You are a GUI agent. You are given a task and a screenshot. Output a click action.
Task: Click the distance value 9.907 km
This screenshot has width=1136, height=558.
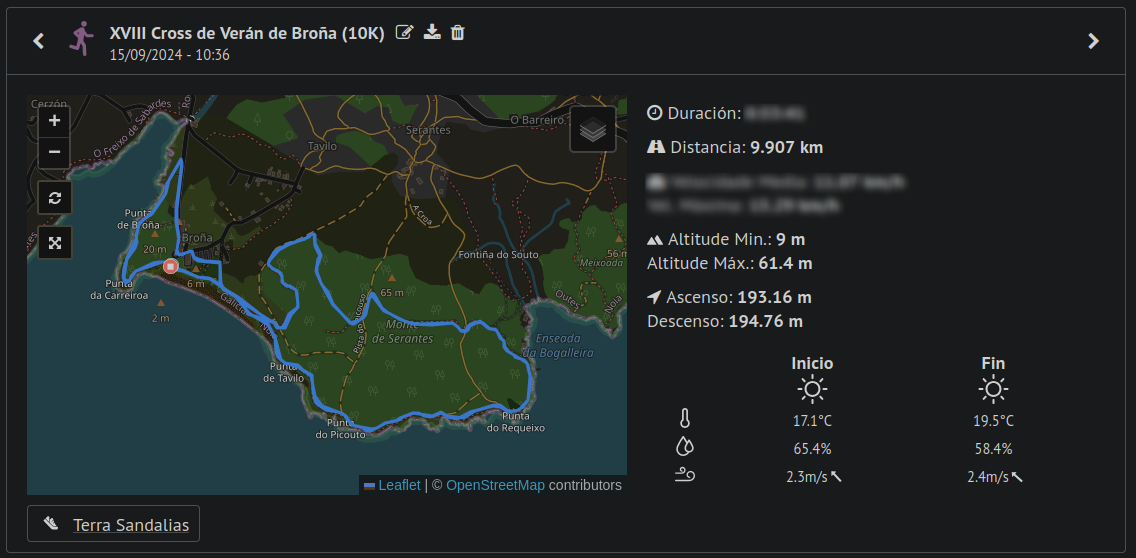(787, 148)
